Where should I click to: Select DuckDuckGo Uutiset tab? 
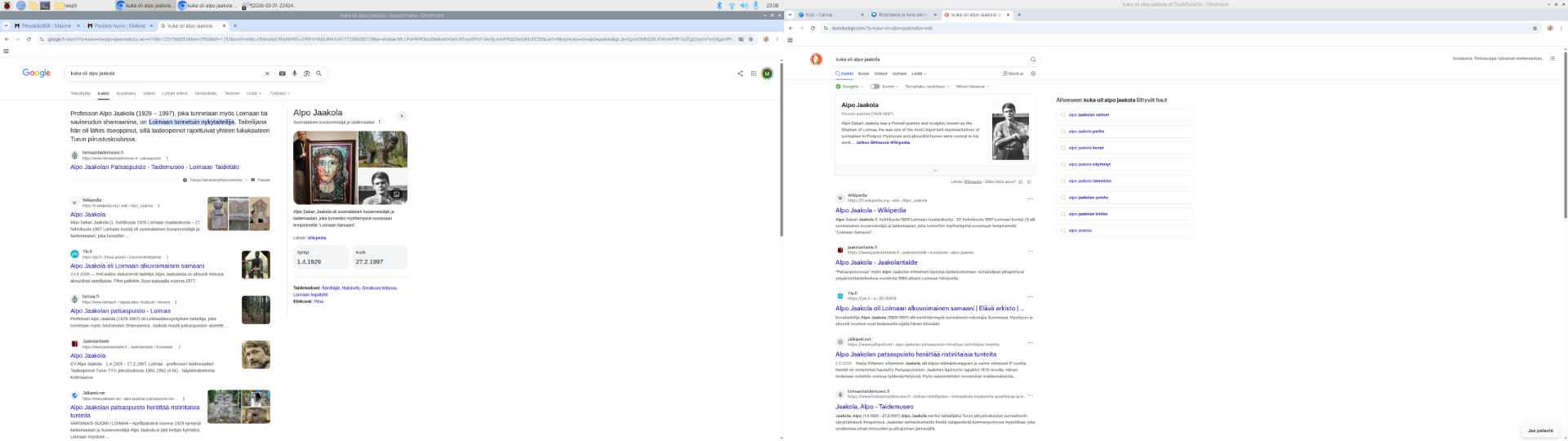coord(899,73)
